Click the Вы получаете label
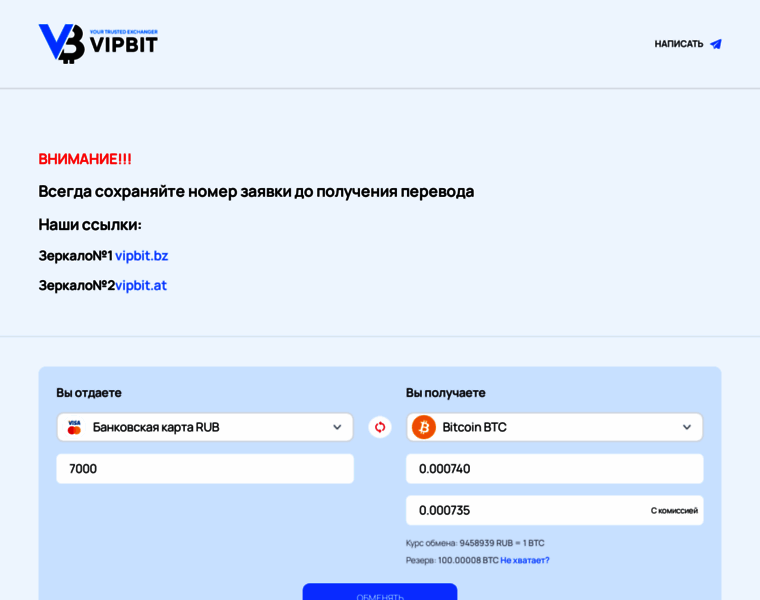 (445, 393)
